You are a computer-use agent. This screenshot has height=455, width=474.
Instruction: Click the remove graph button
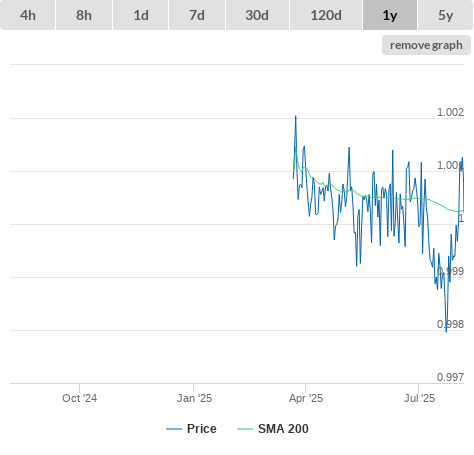point(426,45)
